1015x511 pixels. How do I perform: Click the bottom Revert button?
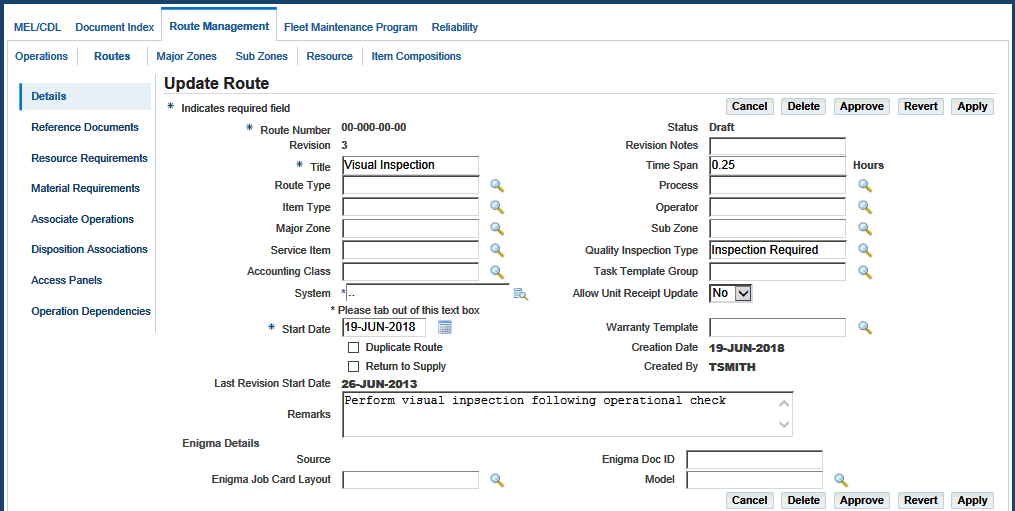(x=920, y=500)
